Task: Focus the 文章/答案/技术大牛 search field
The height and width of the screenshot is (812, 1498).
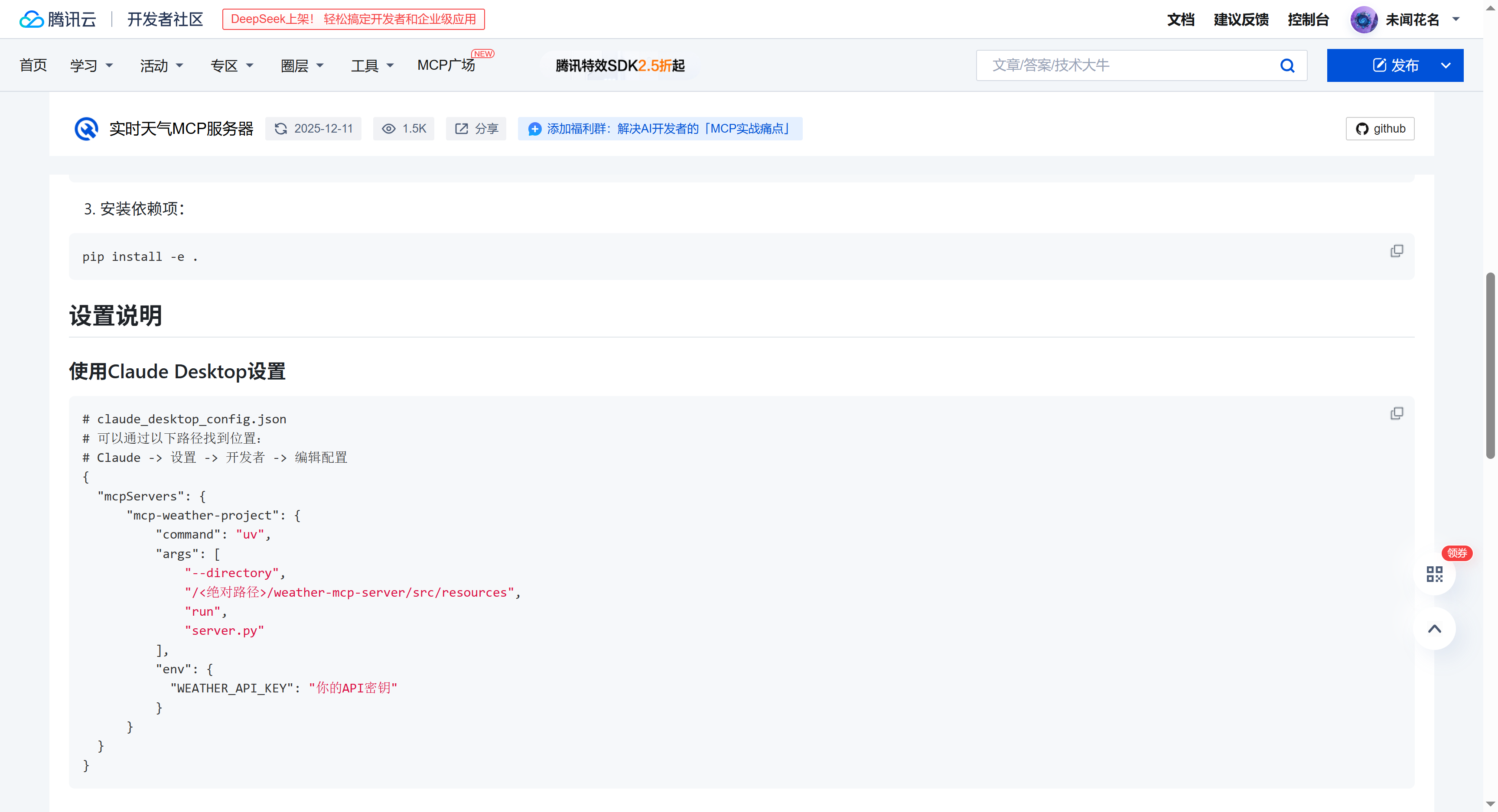Action: coord(1125,65)
